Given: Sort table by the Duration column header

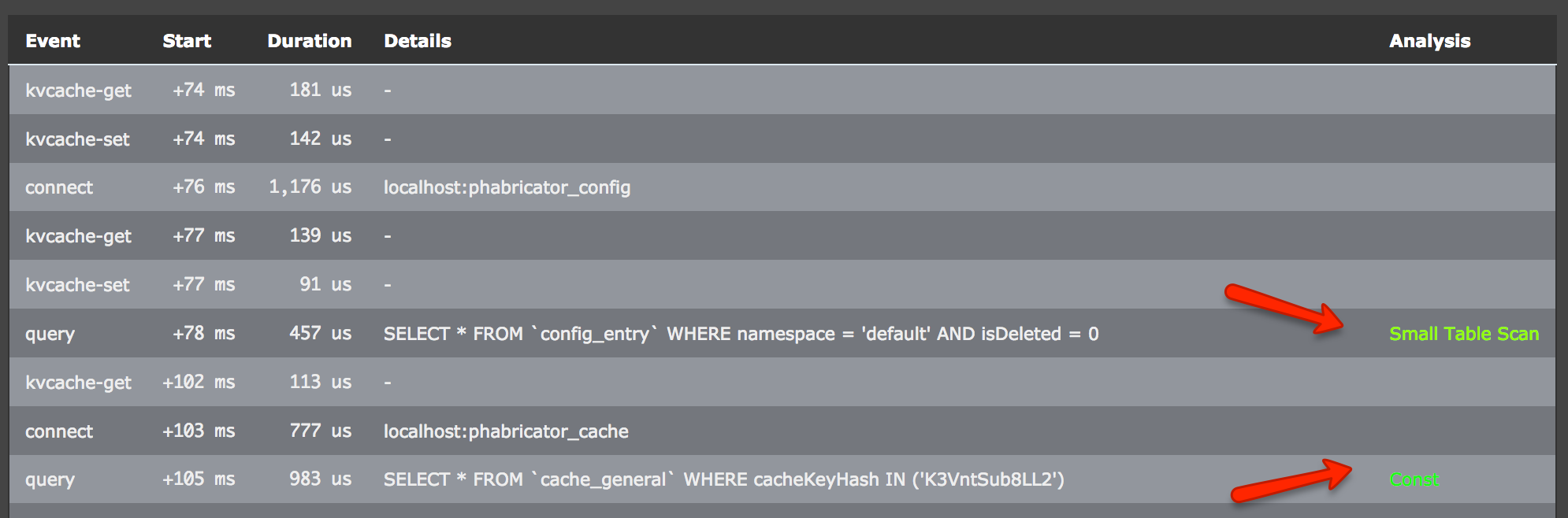Looking at the screenshot, I should (x=310, y=40).
